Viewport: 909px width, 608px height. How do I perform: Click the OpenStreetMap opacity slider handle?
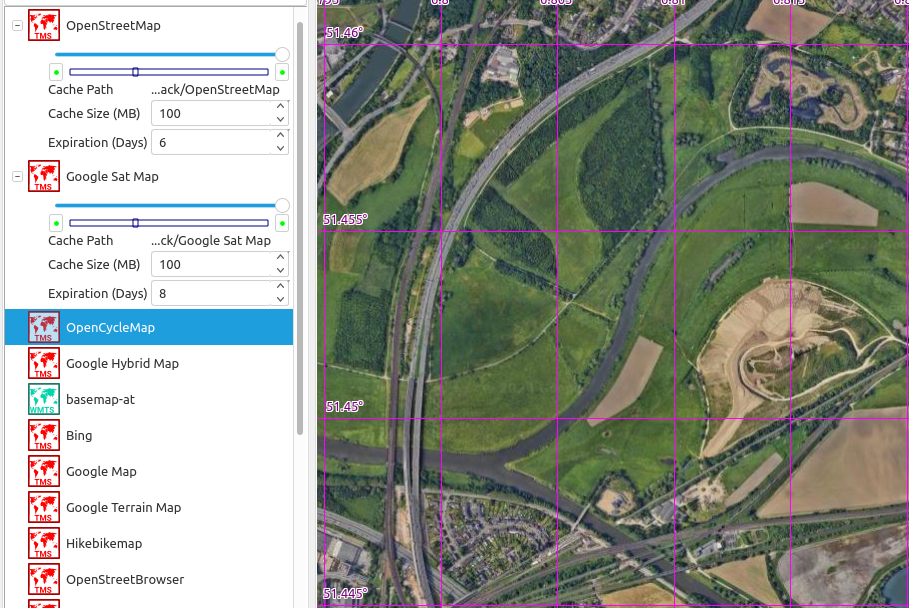click(282, 54)
